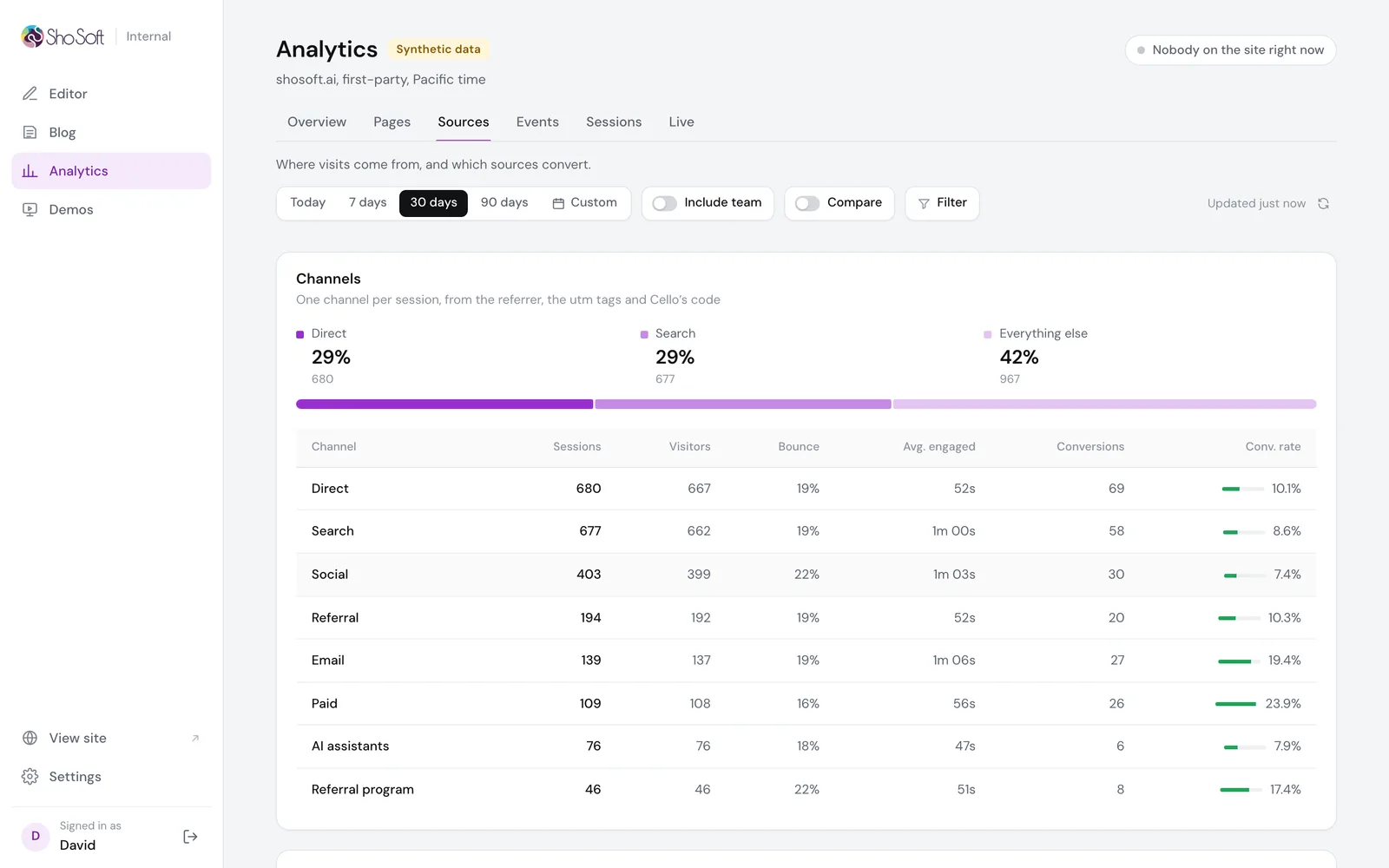Click the AI assistants row name

tap(351, 746)
